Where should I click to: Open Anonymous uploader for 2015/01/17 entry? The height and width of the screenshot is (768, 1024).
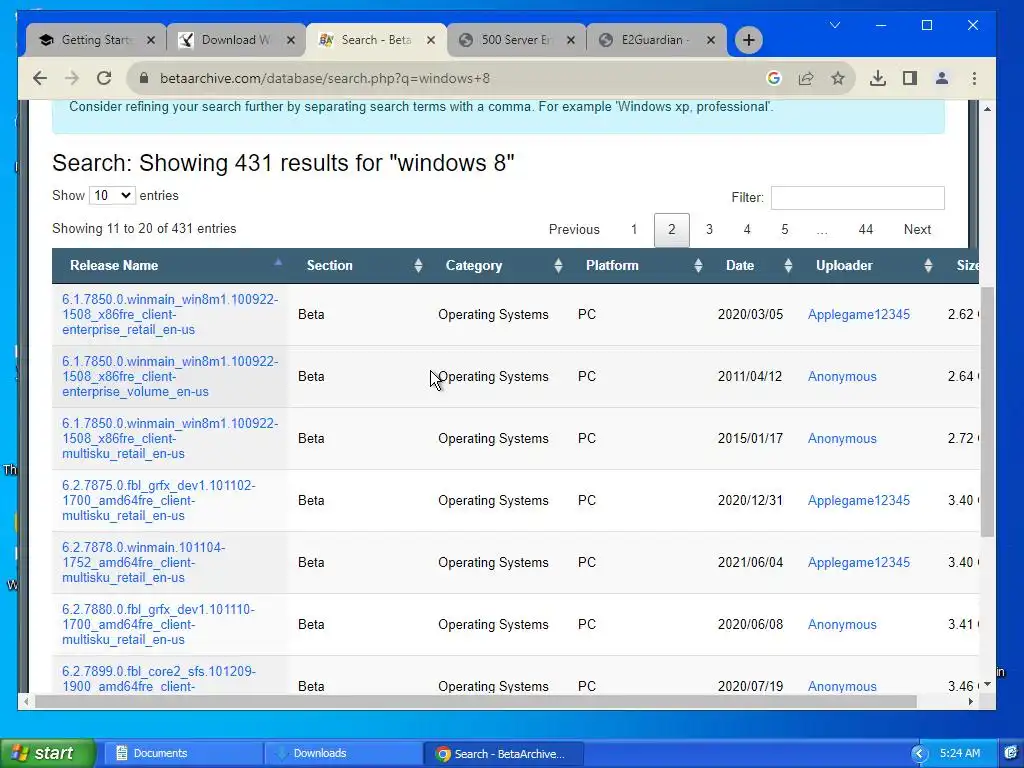pos(842,439)
